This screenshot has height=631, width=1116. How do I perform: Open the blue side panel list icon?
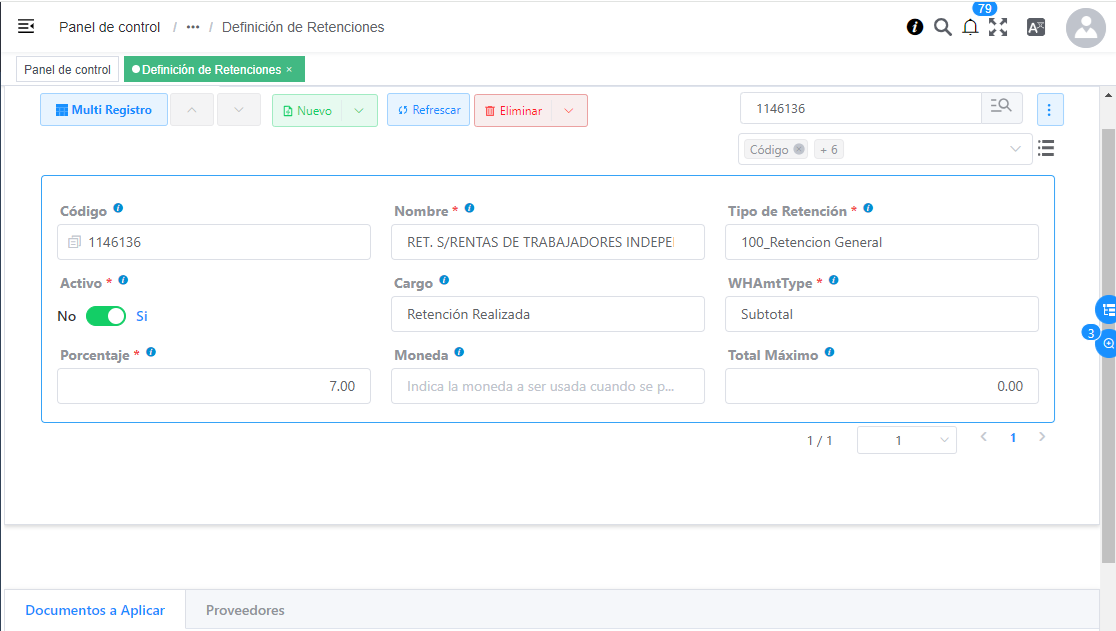tap(1107, 309)
